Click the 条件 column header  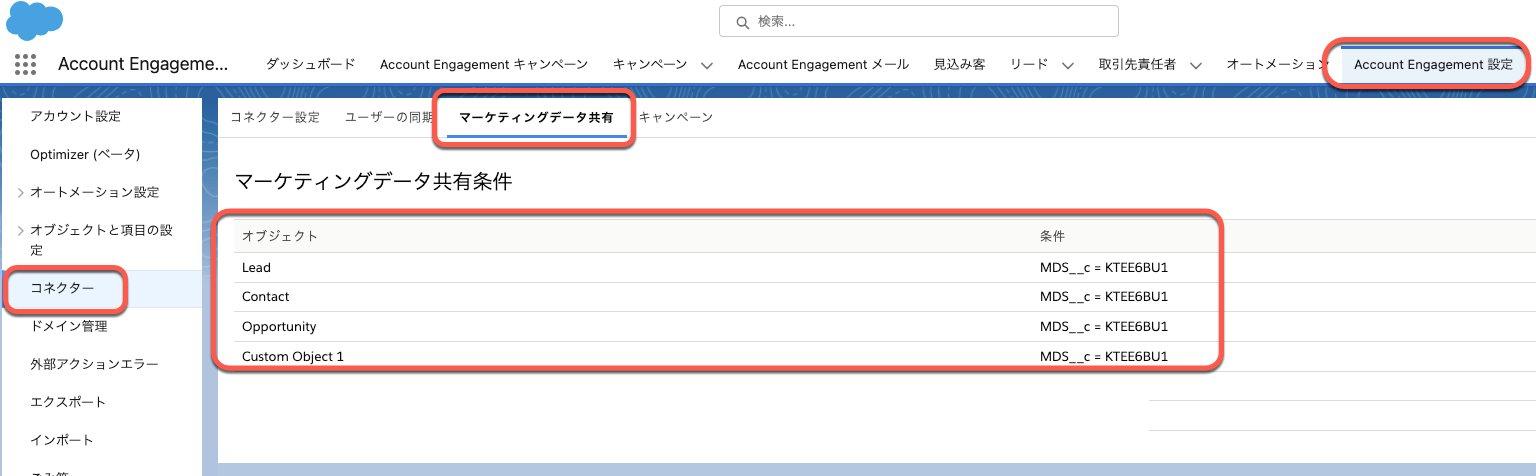(x=1053, y=236)
